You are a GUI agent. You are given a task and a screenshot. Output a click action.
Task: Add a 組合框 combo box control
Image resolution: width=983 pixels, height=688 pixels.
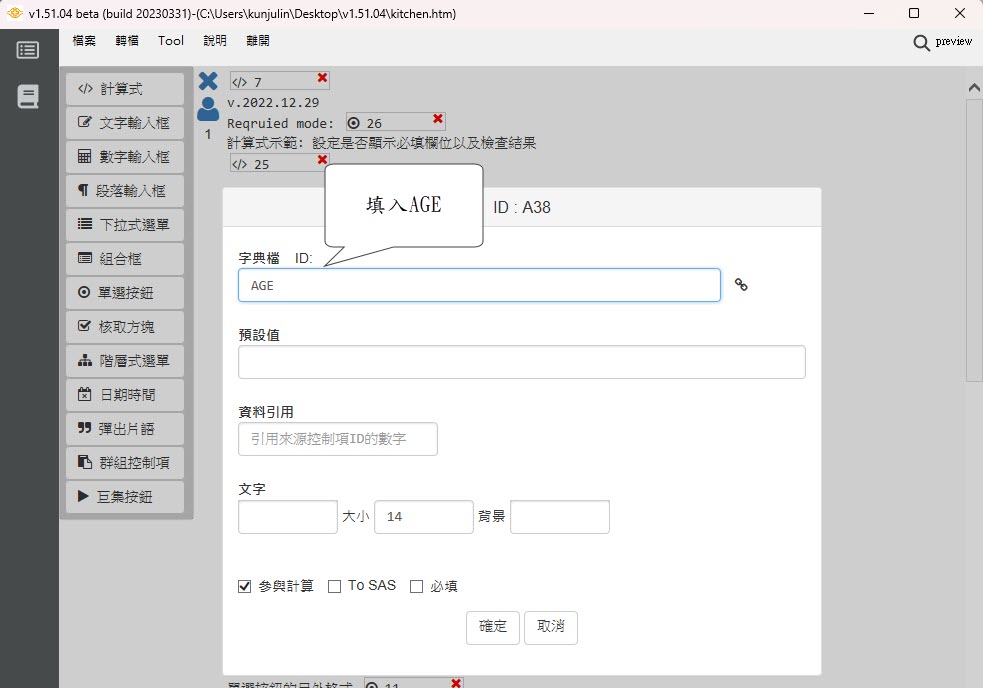pyautogui.click(x=125, y=259)
